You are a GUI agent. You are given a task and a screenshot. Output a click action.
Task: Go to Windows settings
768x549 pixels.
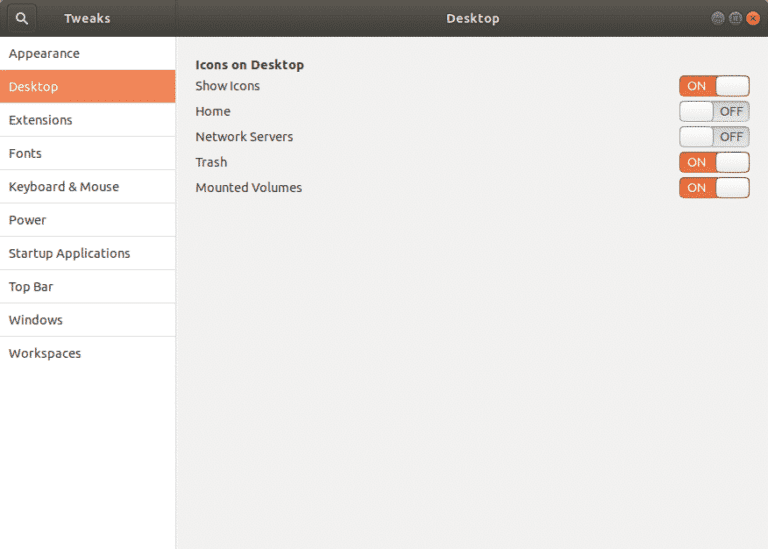click(x=88, y=320)
